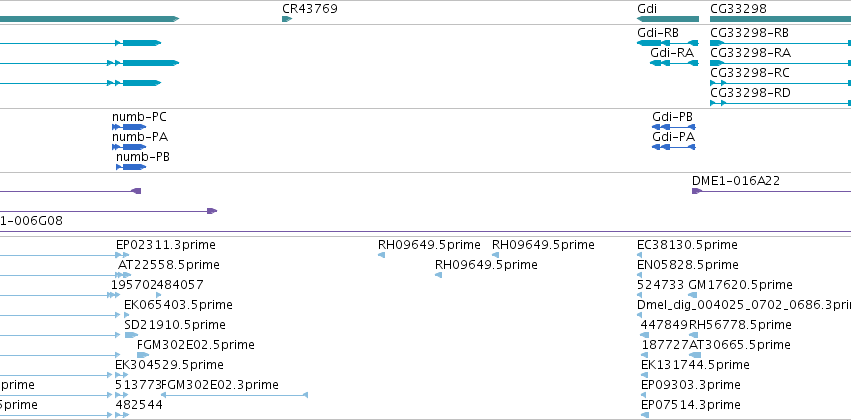Select the EC38130.5prime EST marker
Image resolution: width=851 pixels, height=420 pixels.
pyautogui.click(x=639, y=255)
